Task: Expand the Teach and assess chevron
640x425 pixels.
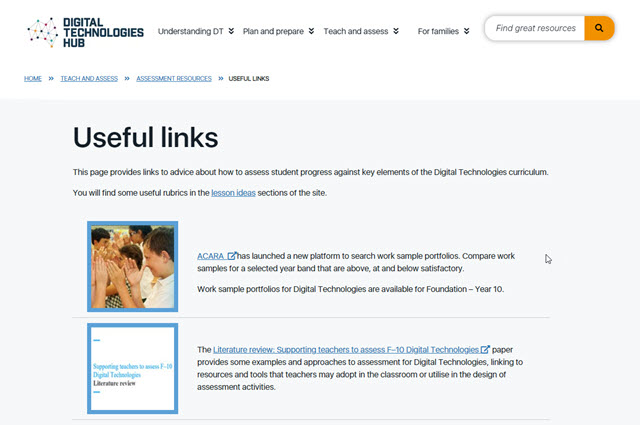Action: [x=396, y=31]
